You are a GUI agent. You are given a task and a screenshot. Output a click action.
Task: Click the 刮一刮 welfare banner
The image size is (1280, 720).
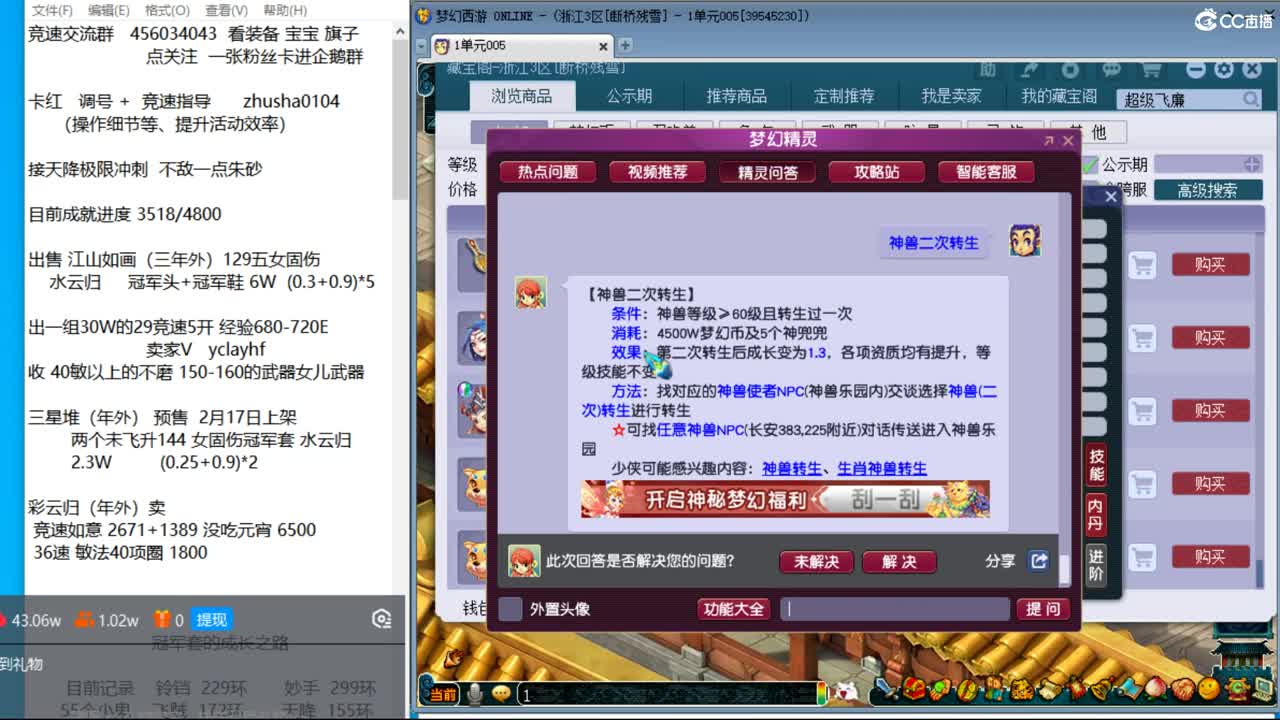[x=785, y=499]
